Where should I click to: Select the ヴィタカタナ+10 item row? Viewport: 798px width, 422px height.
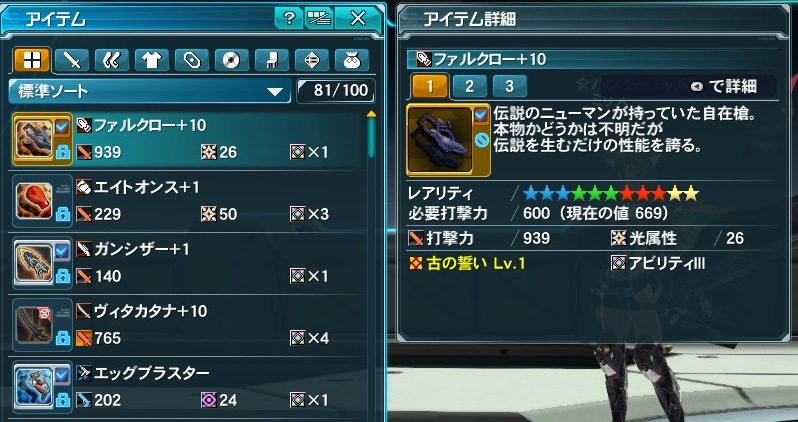189,325
